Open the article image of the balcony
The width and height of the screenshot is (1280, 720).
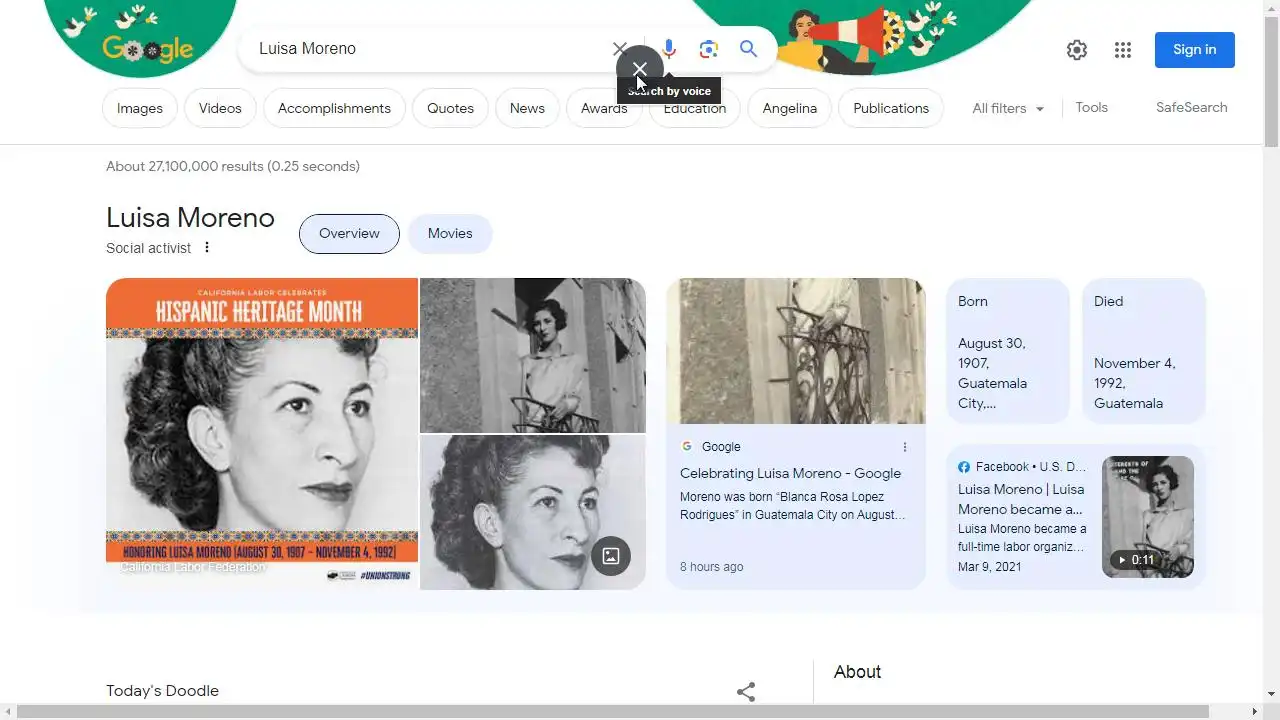[x=796, y=351]
